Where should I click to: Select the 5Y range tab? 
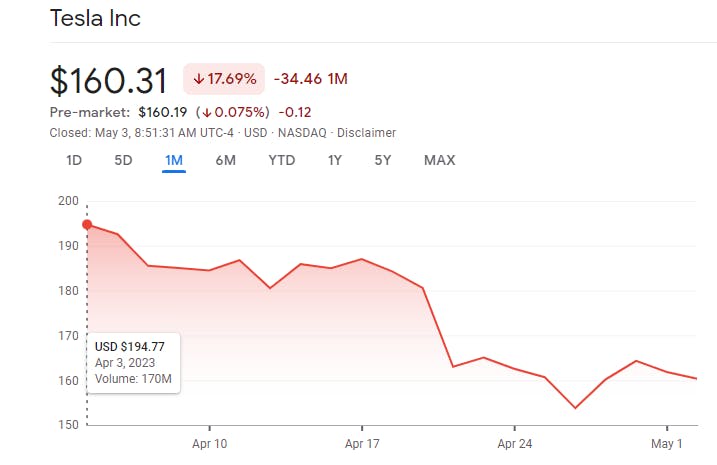(x=382, y=160)
